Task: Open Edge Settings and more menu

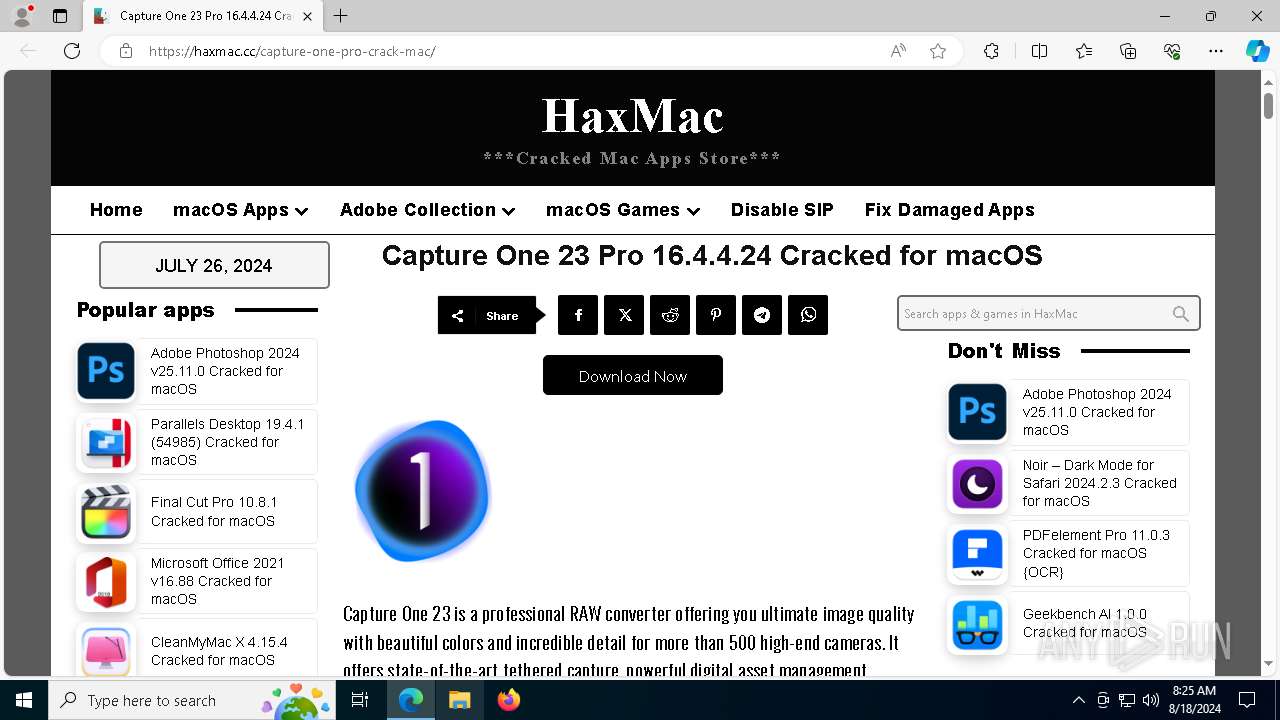Action: [1216, 51]
